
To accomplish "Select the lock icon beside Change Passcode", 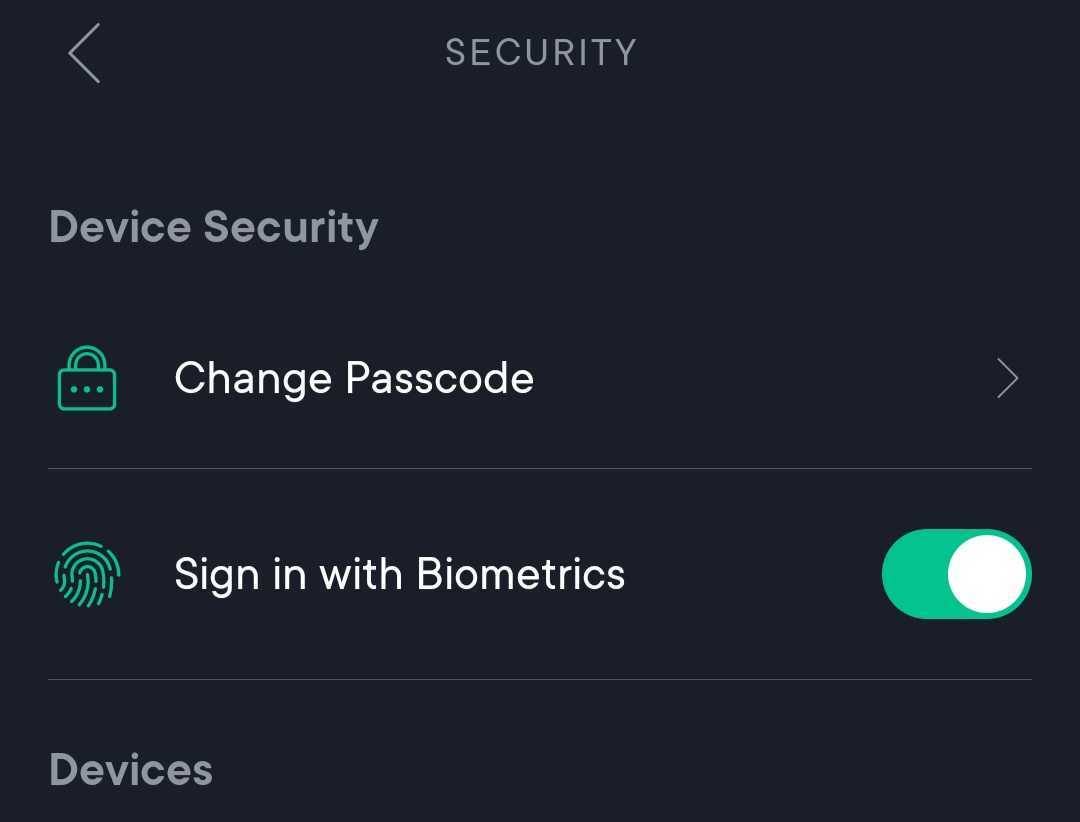I will click(x=87, y=378).
